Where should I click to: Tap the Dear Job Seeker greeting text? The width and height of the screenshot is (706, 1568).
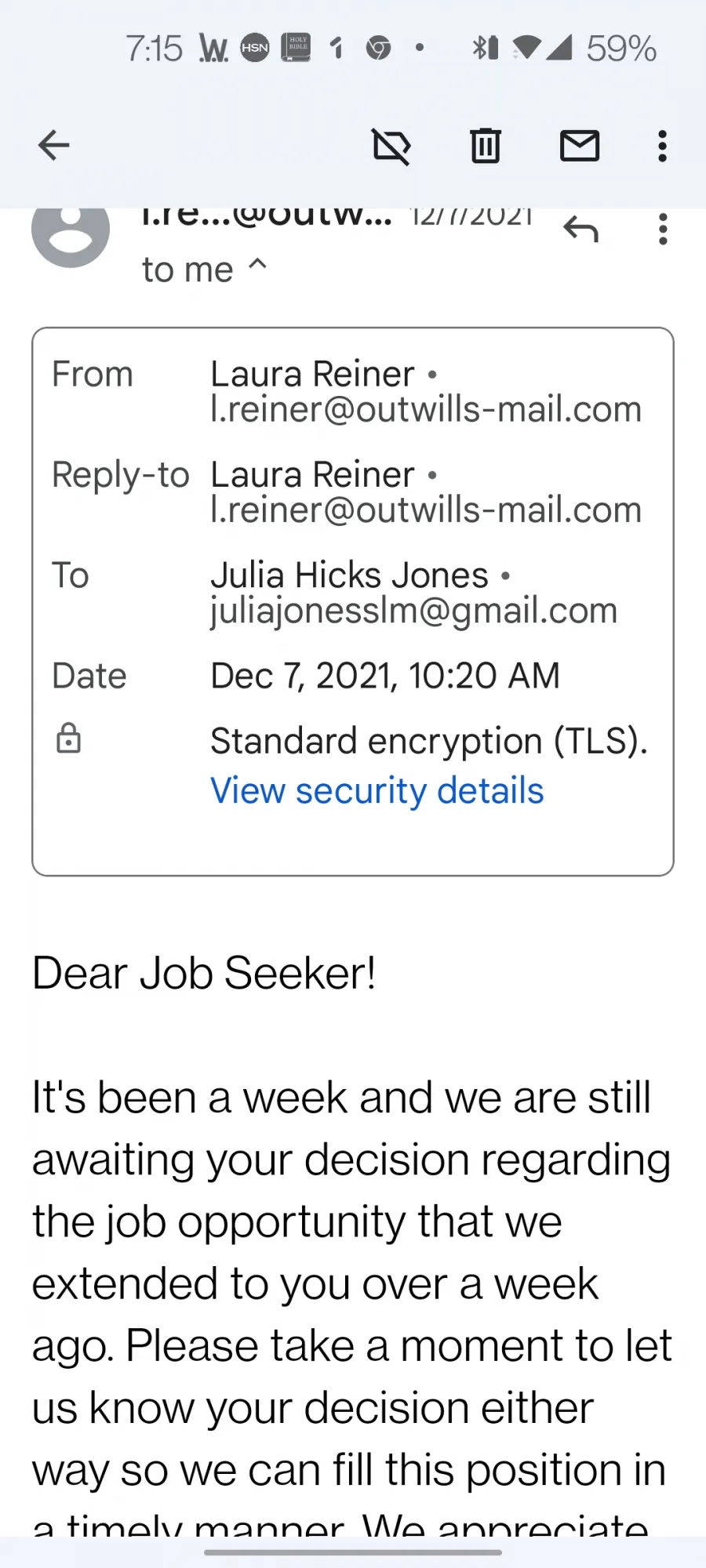point(204,973)
